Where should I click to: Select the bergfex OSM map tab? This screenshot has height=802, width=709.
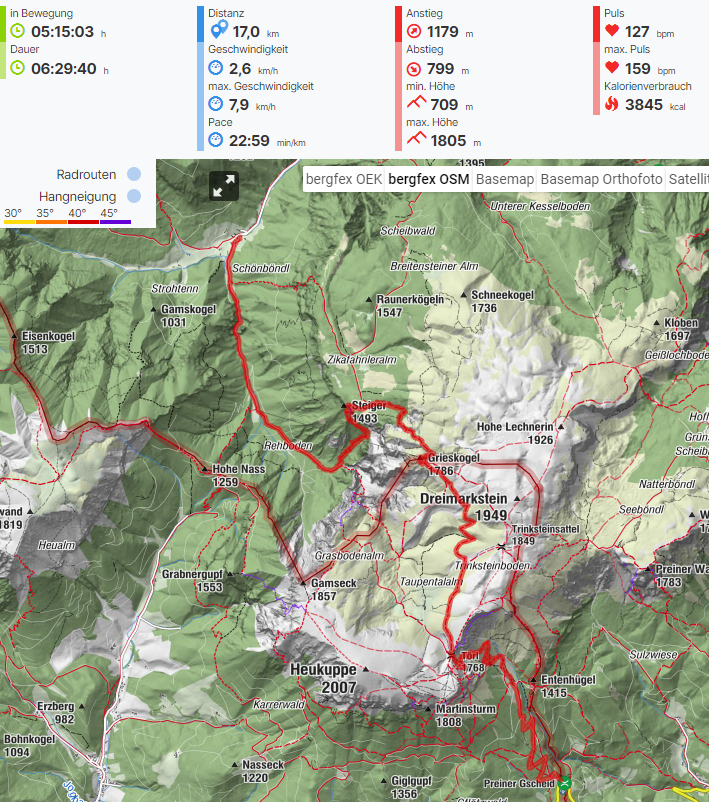coord(429,179)
